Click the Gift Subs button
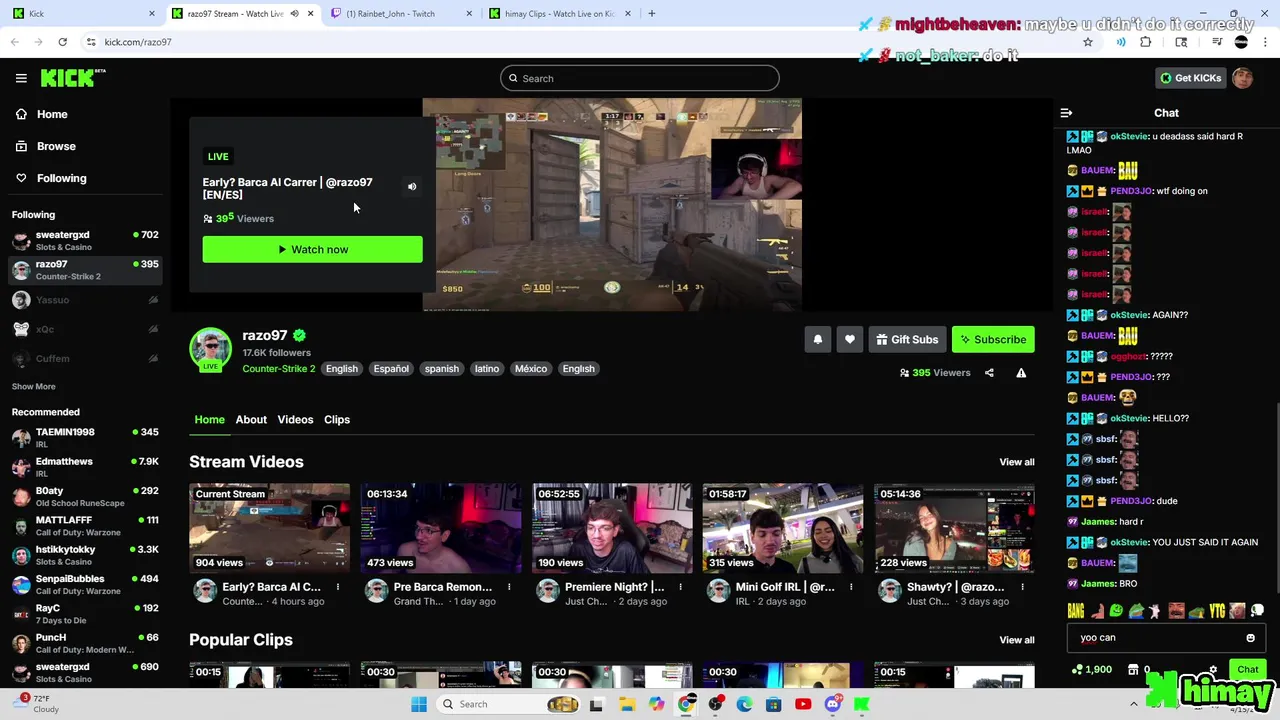This screenshot has height=720, width=1280. 907,340
